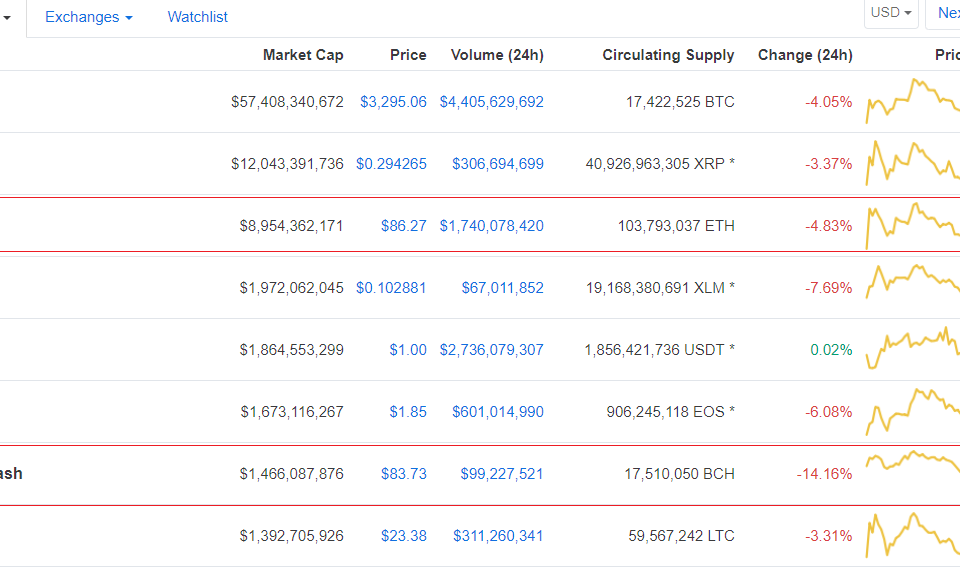Select the 17,422,525 BTC supply value
This screenshot has height=567, width=960.
point(680,102)
